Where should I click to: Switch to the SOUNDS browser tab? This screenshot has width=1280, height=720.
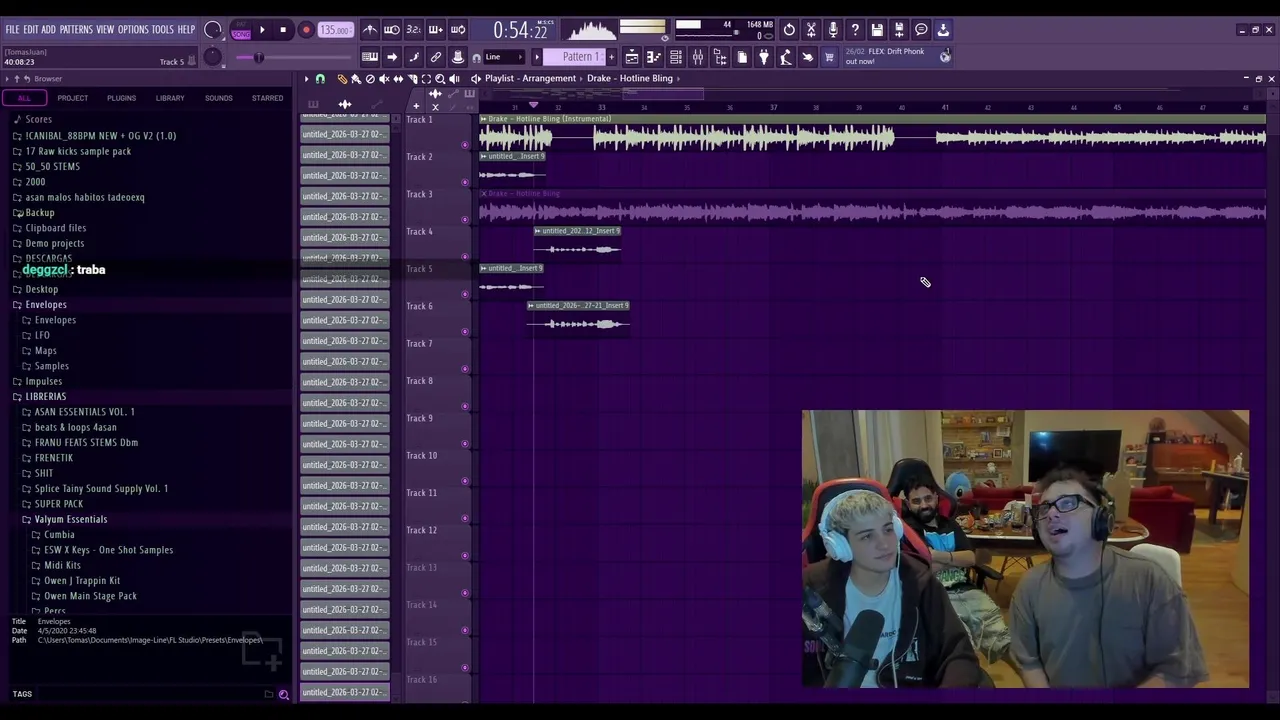(x=218, y=98)
